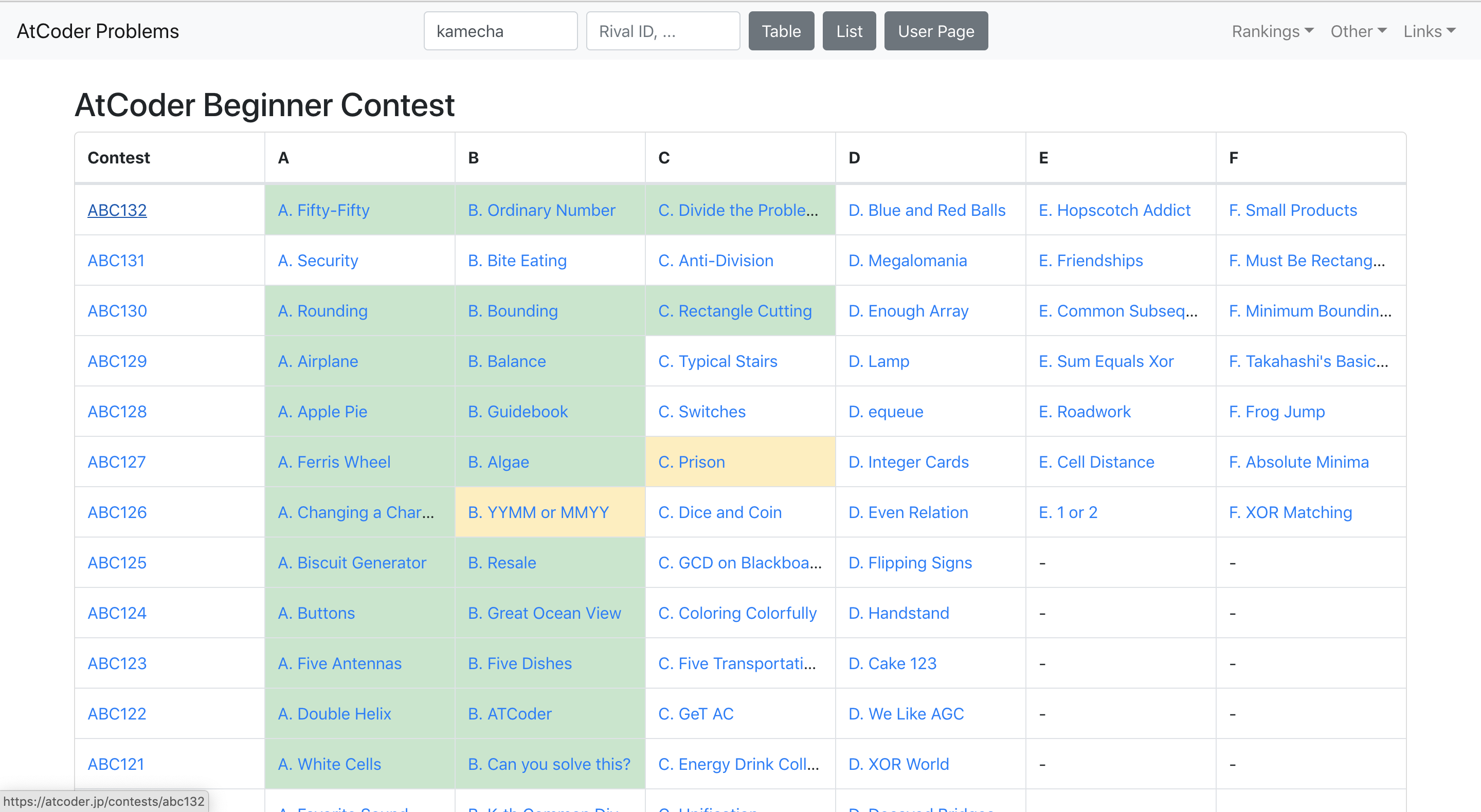Open problem C. Rectangle Cutting
The image size is (1481, 812).
pyautogui.click(x=734, y=311)
